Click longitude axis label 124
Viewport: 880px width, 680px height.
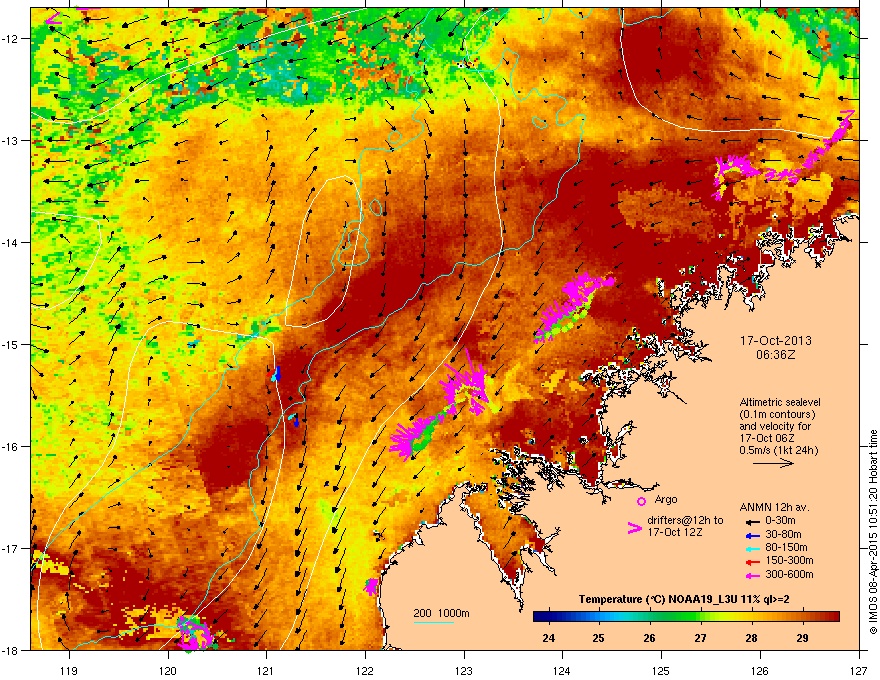coord(562,670)
